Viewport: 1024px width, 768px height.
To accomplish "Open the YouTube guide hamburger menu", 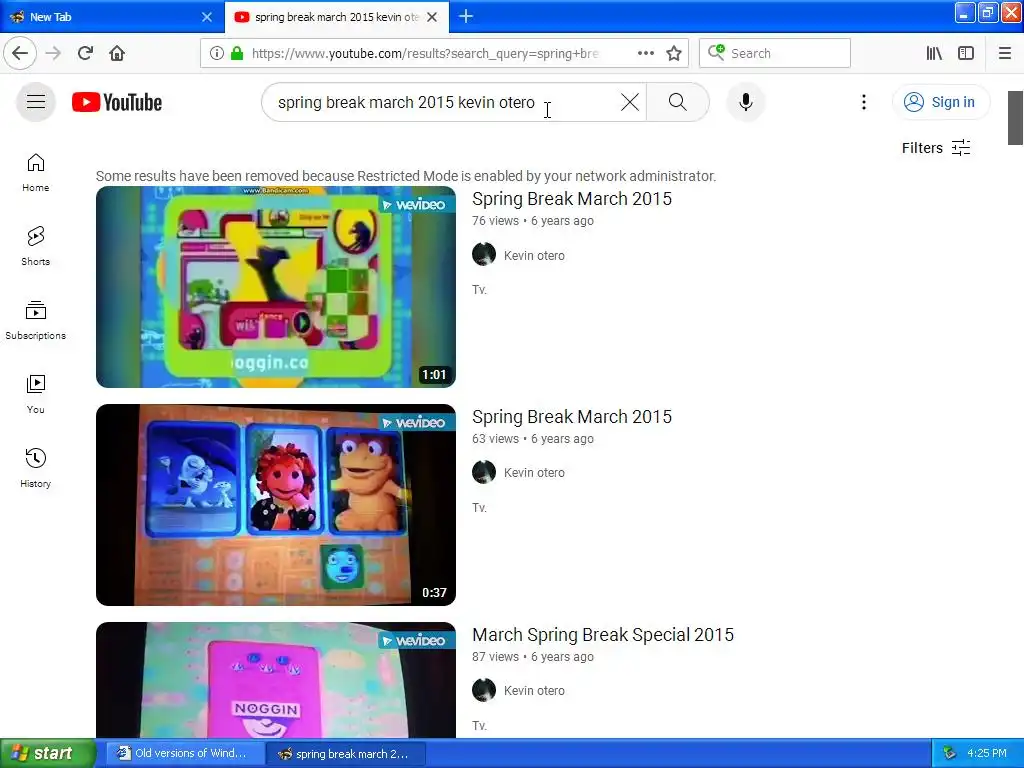I will [x=36, y=102].
